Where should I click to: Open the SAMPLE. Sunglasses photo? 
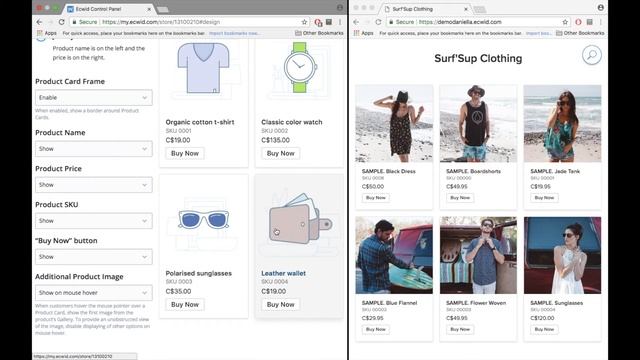[562, 255]
